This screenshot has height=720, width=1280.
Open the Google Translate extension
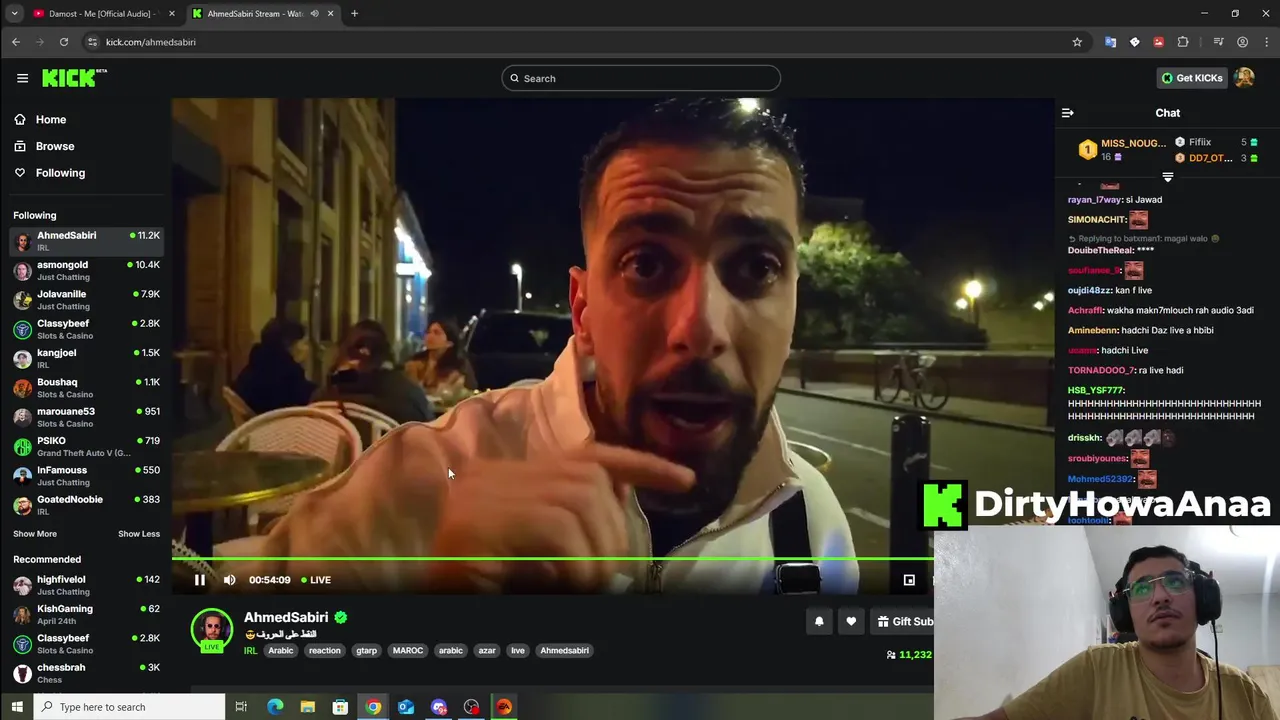coord(1110,42)
